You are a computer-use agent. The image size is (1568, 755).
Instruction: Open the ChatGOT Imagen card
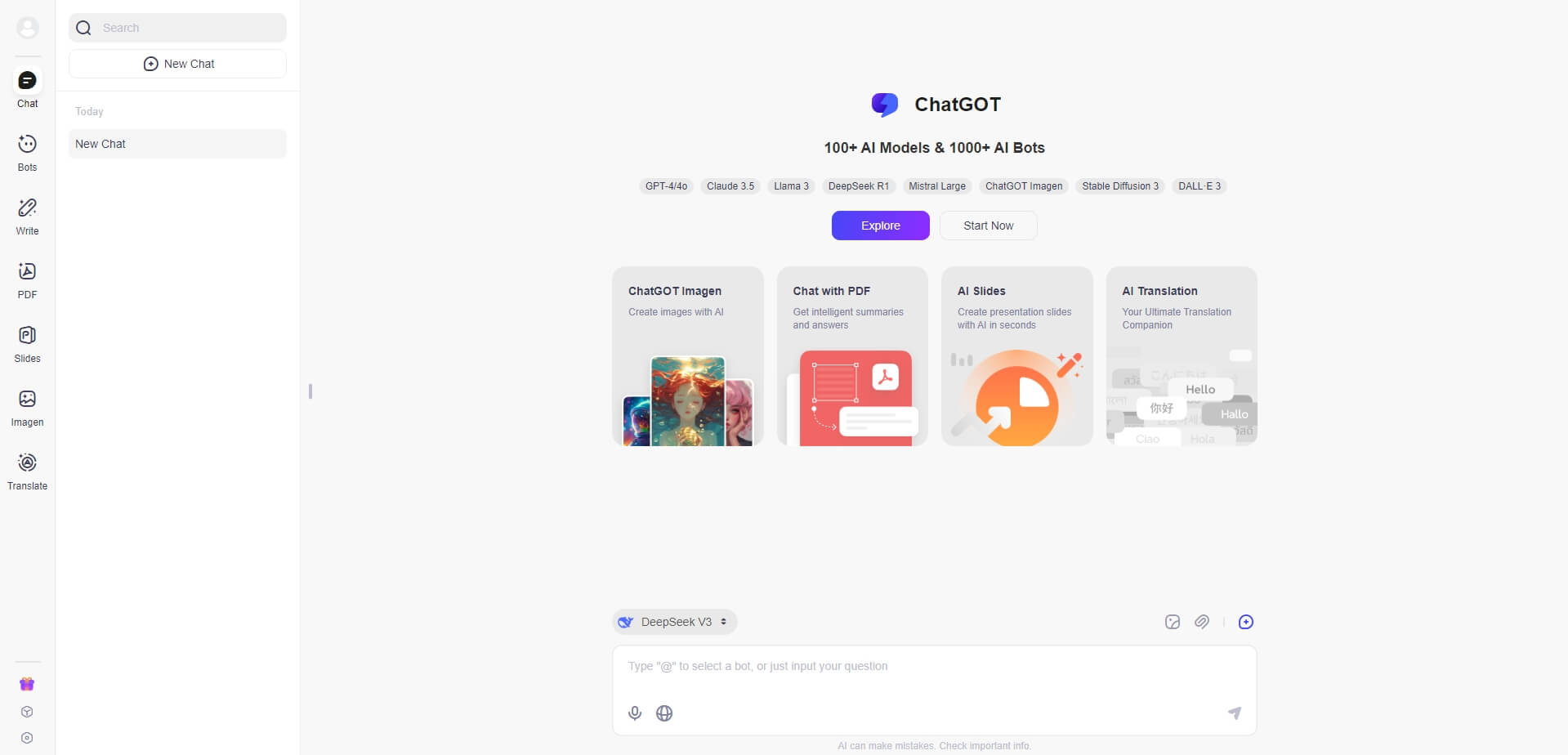coord(688,356)
